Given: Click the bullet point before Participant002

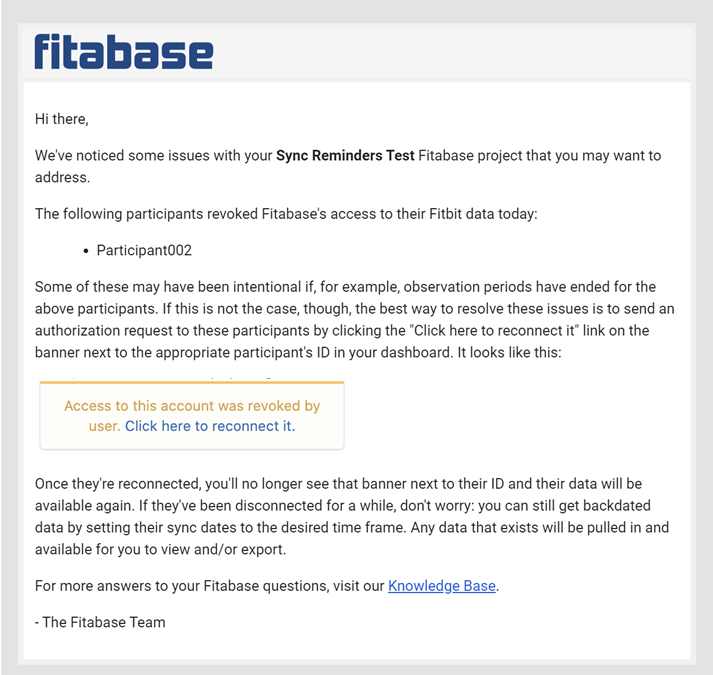Looking at the screenshot, I should [x=86, y=251].
